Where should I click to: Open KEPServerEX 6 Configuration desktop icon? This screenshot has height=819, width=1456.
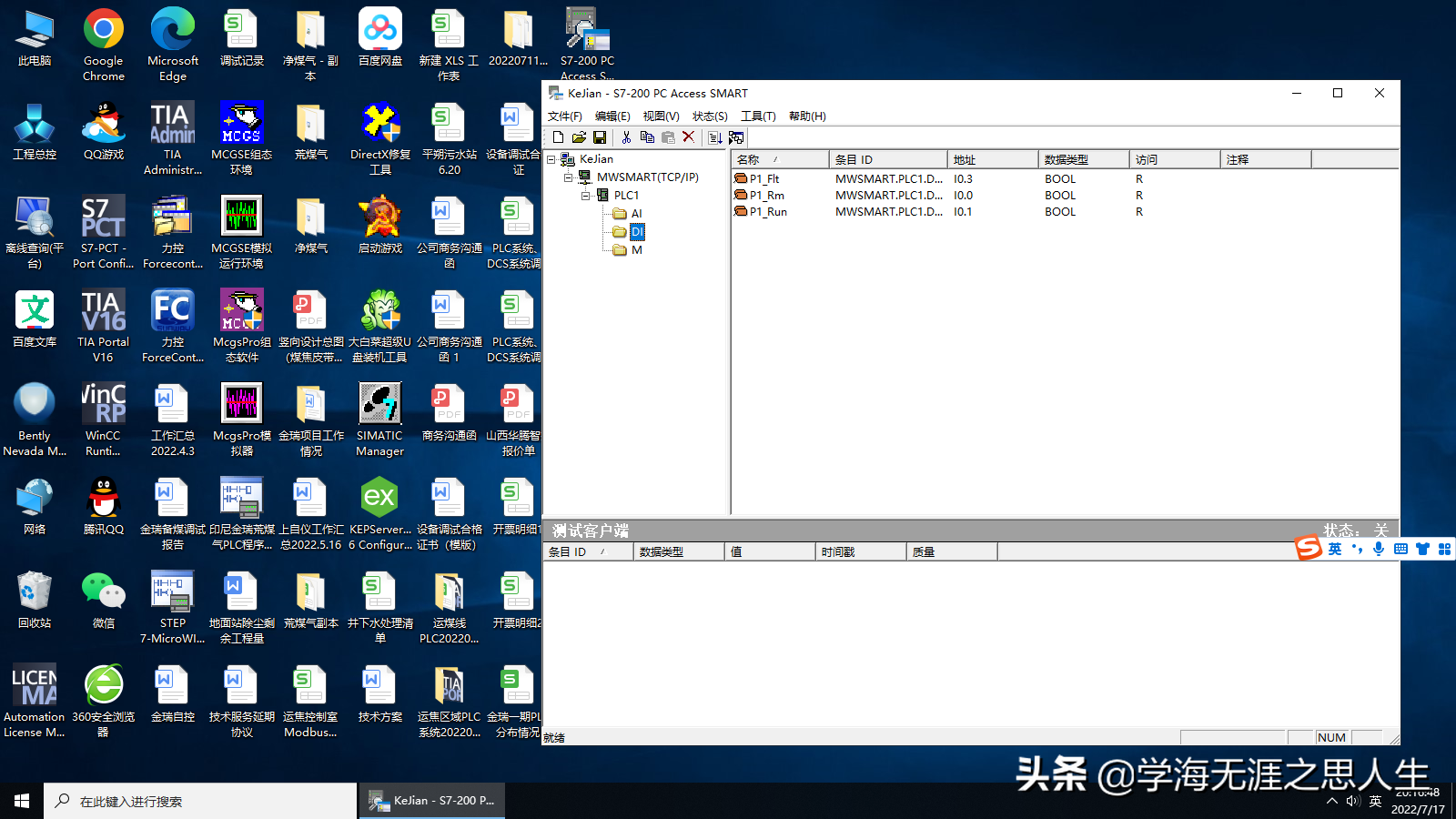pos(380,513)
